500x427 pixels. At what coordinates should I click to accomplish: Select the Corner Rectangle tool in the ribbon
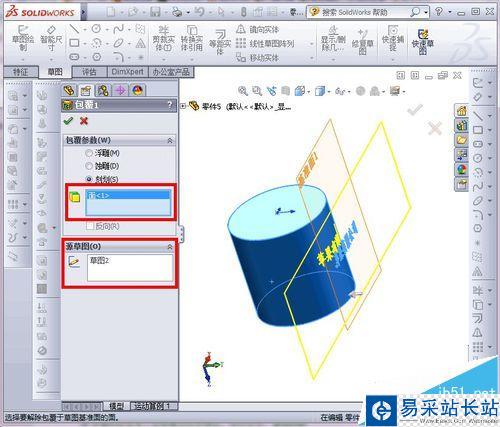[x=74, y=43]
